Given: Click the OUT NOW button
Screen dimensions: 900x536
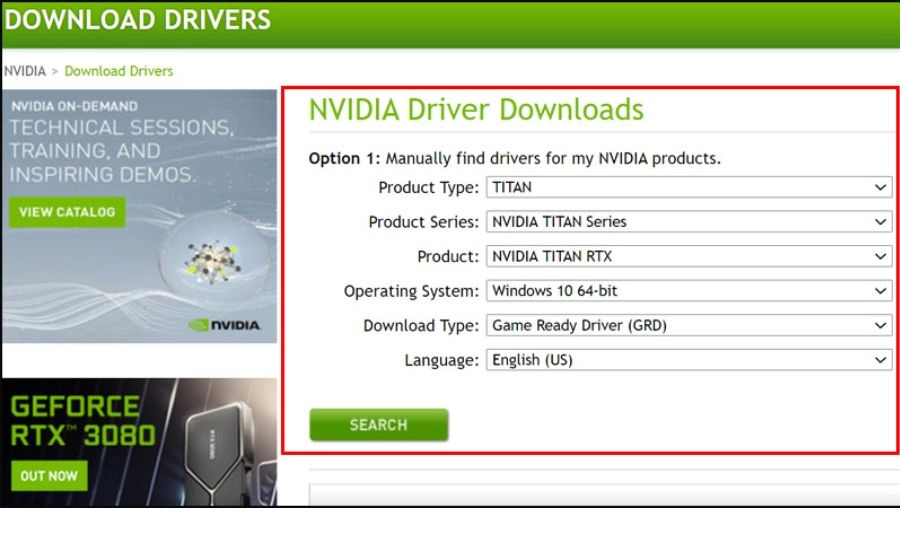Looking at the screenshot, I should 49,476.
